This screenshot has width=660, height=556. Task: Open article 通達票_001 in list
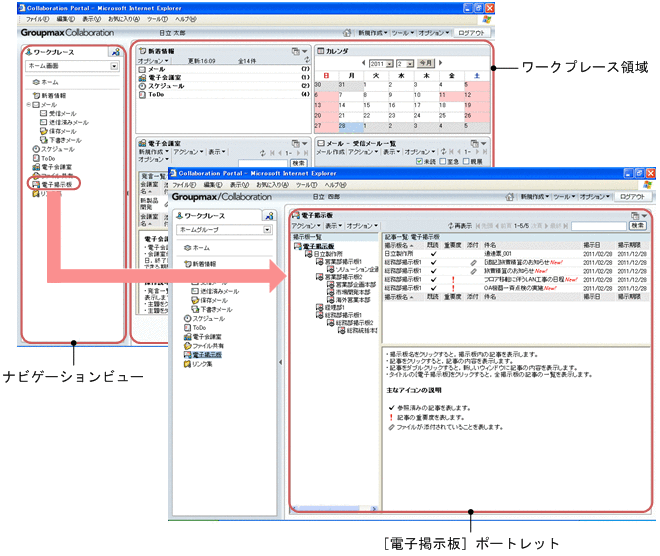(x=498, y=254)
